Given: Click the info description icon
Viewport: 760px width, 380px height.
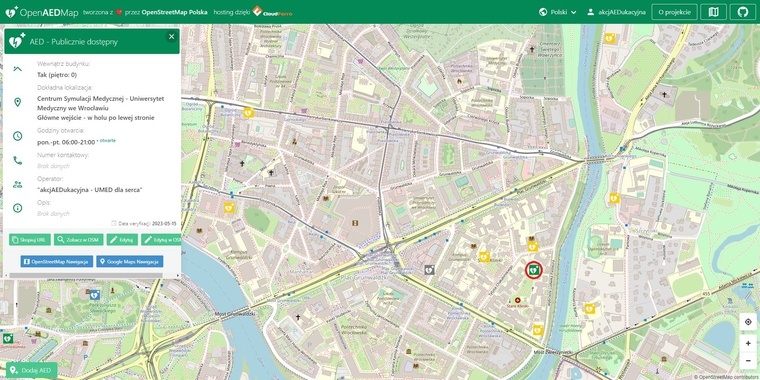Looking at the screenshot, I should [x=17, y=208].
